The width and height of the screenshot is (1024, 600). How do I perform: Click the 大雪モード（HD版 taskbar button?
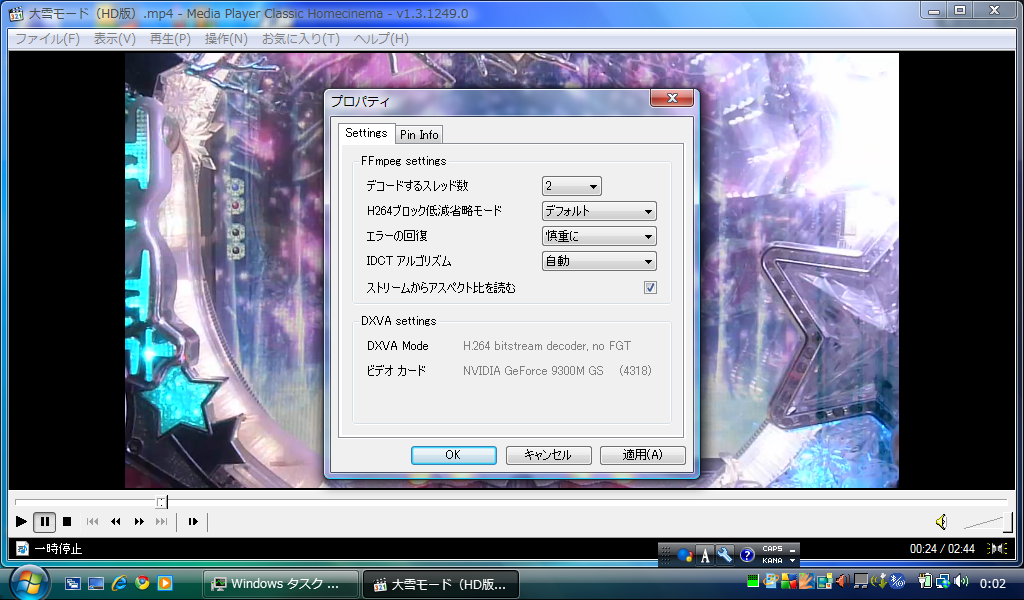[x=441, y=584]
